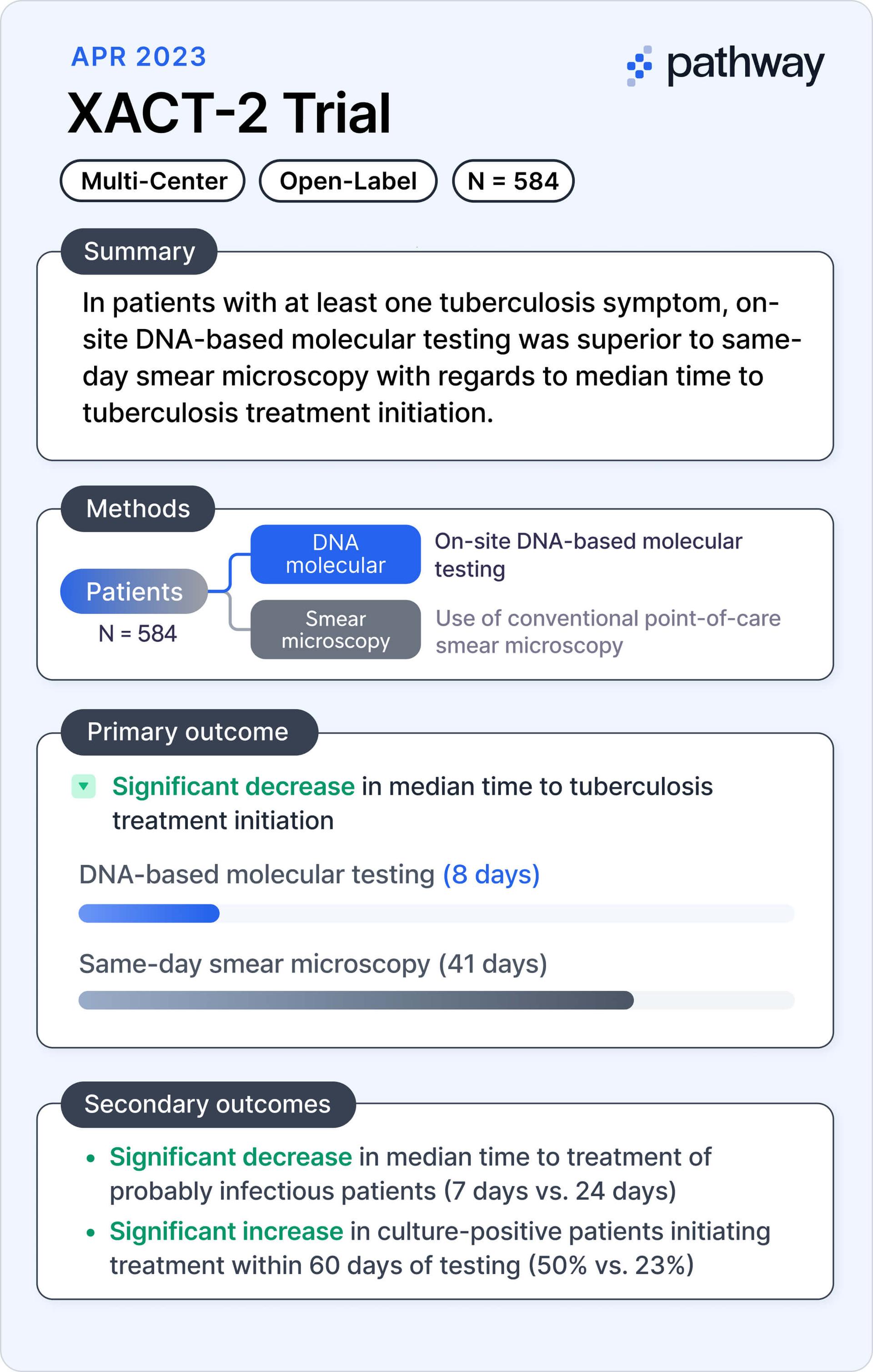
Task: Click the green down-arrow decrease icon
Action: coord(83,786)
